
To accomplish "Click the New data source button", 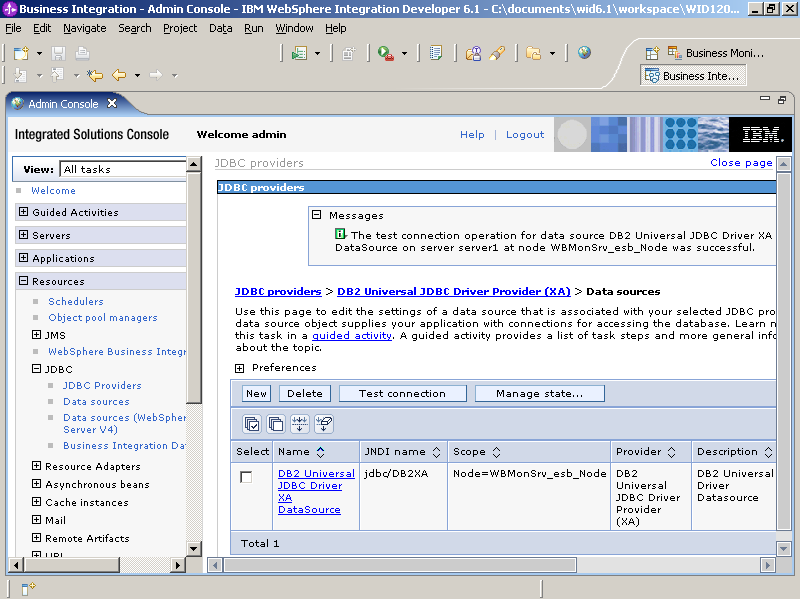I will point(256,393).
